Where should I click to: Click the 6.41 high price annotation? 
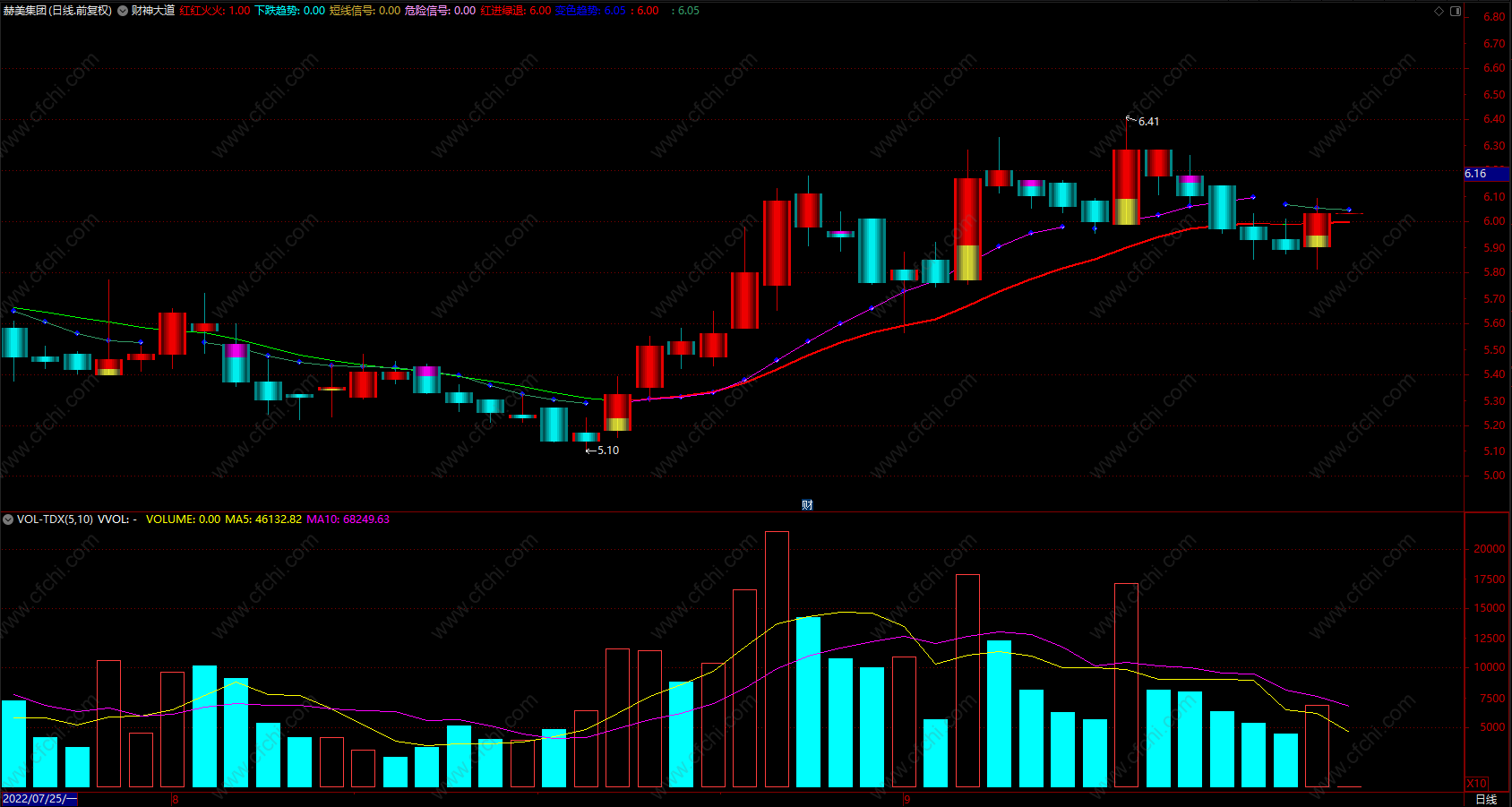click(x=1148, y=122)
